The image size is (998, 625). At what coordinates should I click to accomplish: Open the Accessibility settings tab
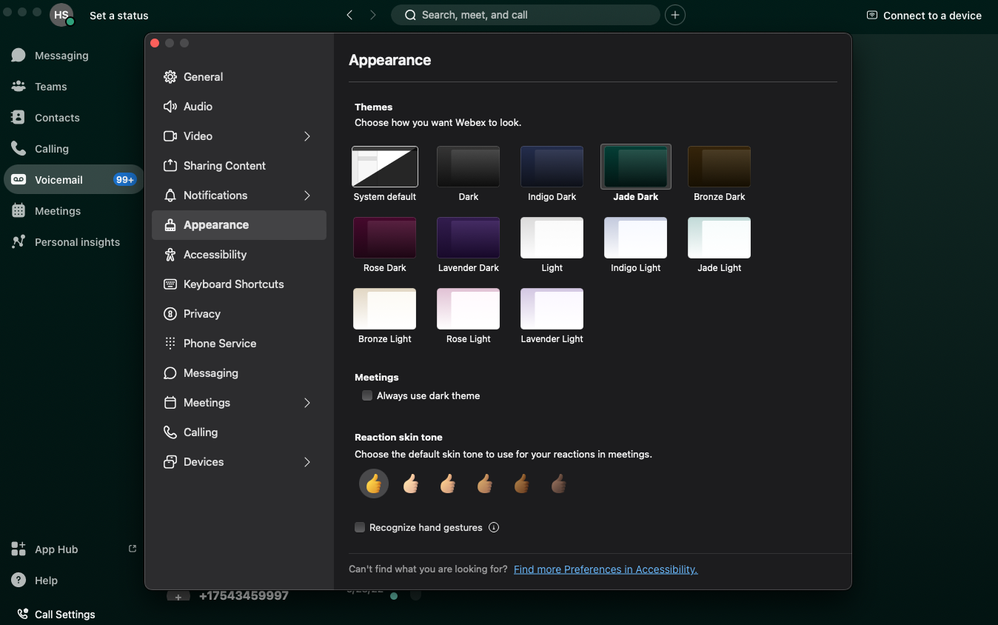click(x=239, y=255)
